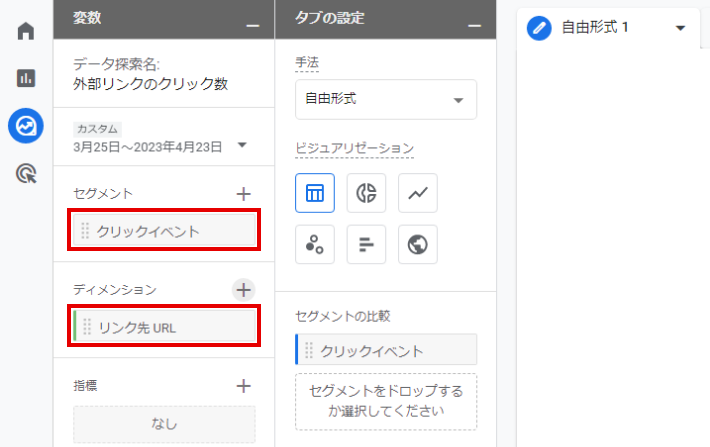Viewport: 710px width, 447px height.
Task: Add a new segment with plus
Action: click(243, 193)
